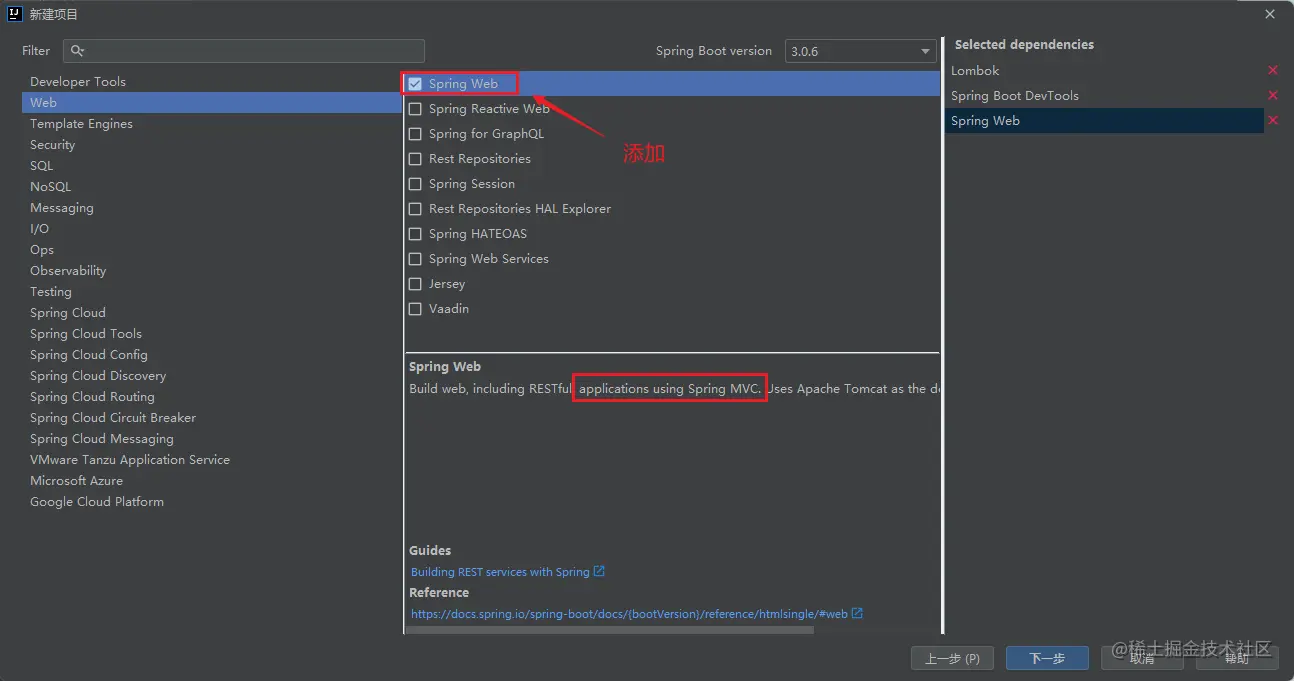Select Microsoft Azure category

click(x=211, y=481)
